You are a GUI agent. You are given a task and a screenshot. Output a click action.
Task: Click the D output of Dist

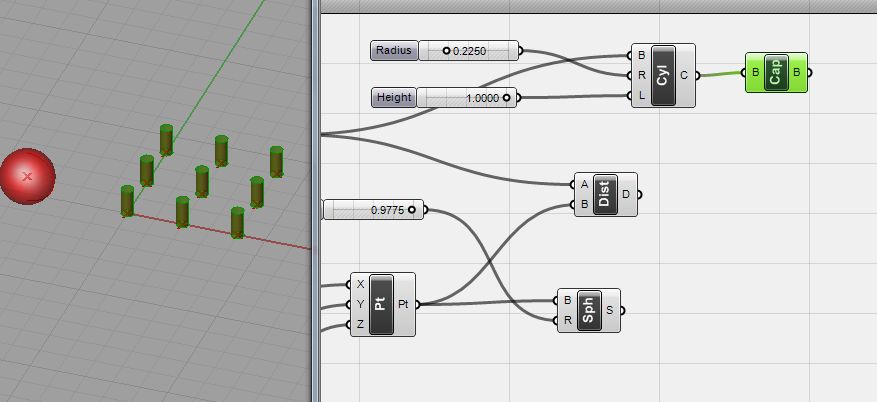click(626, 195)
